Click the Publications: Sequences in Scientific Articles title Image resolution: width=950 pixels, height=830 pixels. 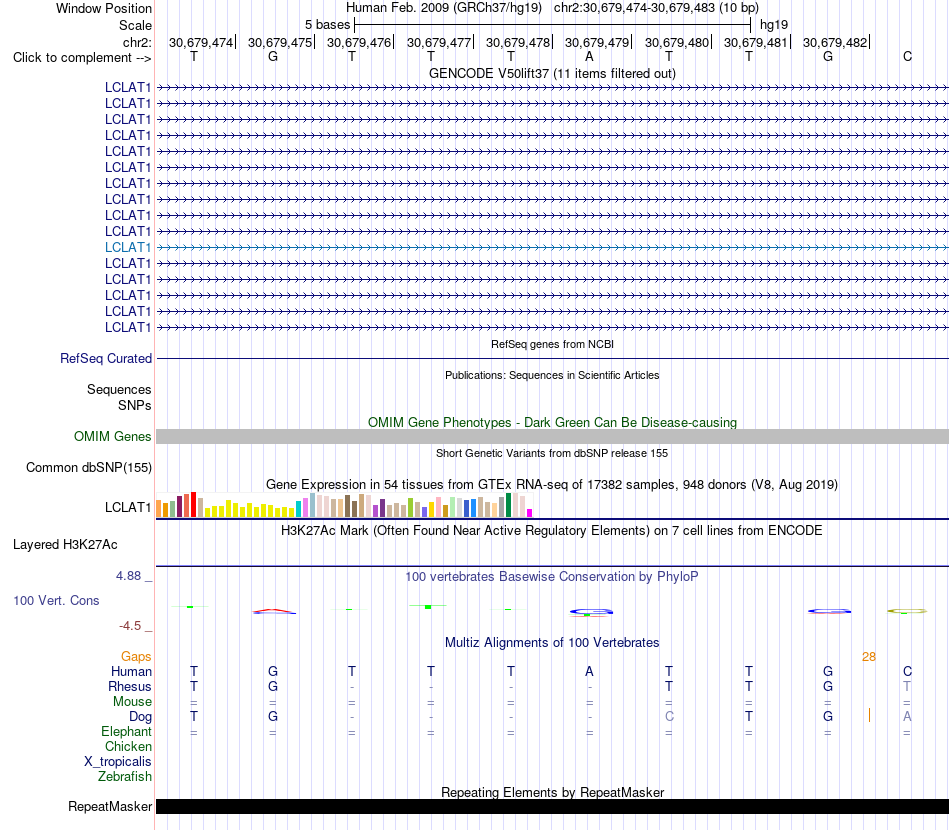[552, 375]
